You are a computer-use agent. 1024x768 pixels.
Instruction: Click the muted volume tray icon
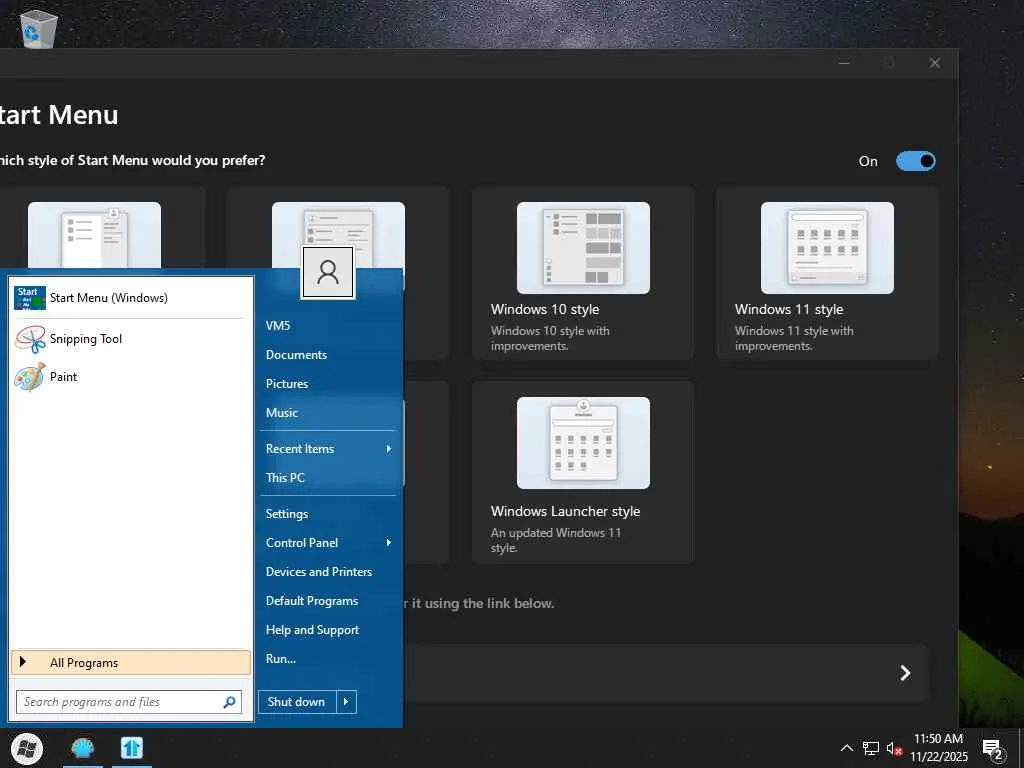click(x=894, y=748)
